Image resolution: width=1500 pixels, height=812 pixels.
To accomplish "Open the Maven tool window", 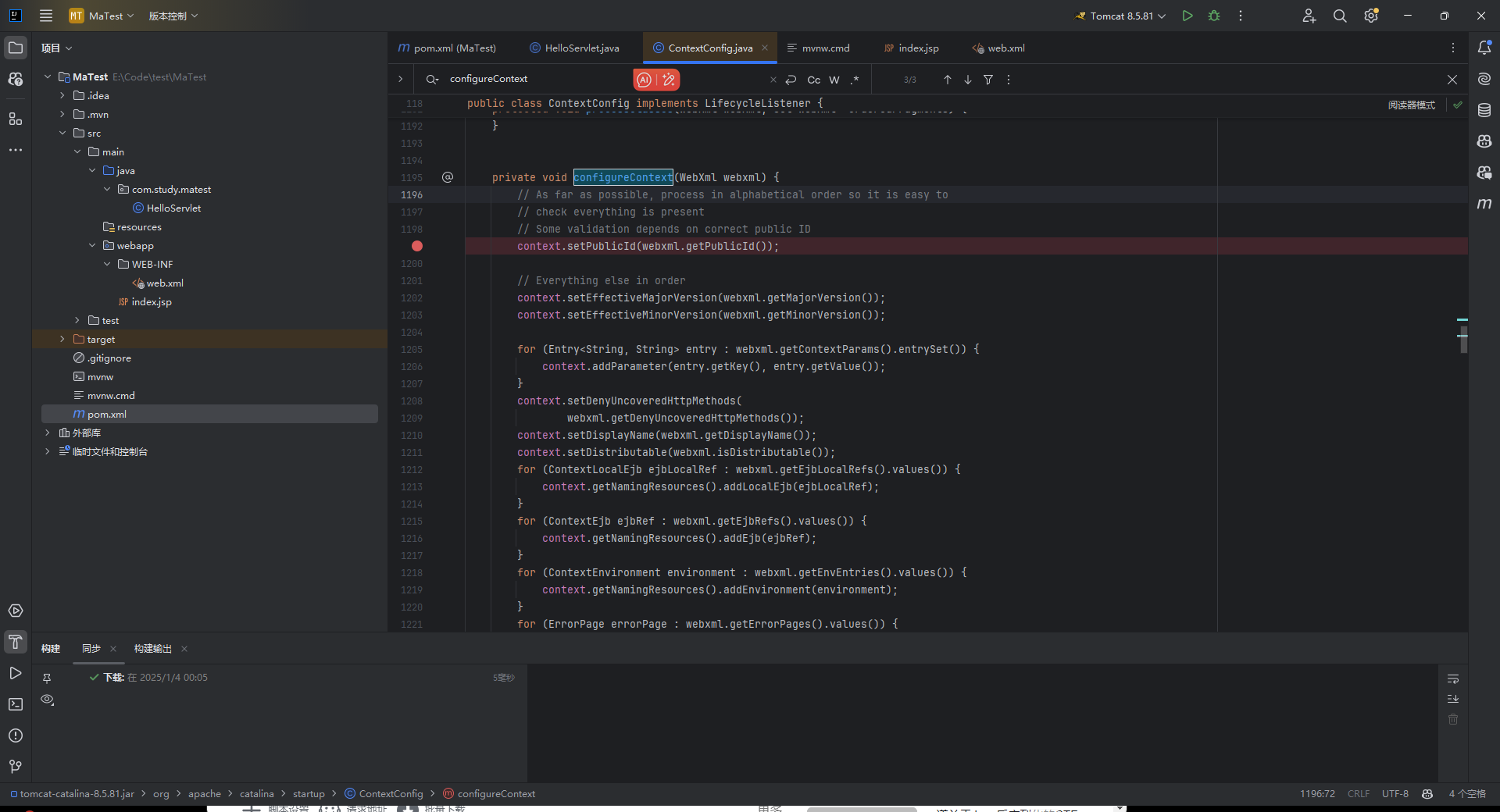I will [x=1484, y=204].
